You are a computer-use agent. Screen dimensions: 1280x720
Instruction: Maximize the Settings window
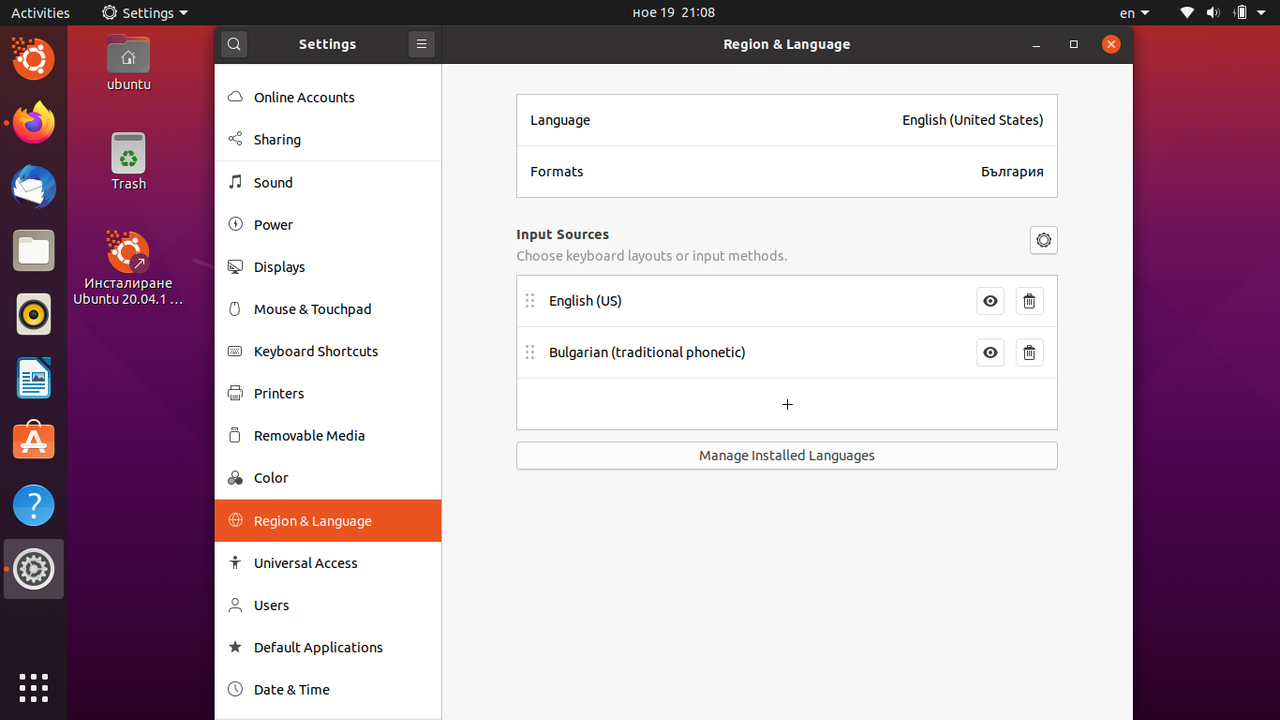[x=1074, y=44]
